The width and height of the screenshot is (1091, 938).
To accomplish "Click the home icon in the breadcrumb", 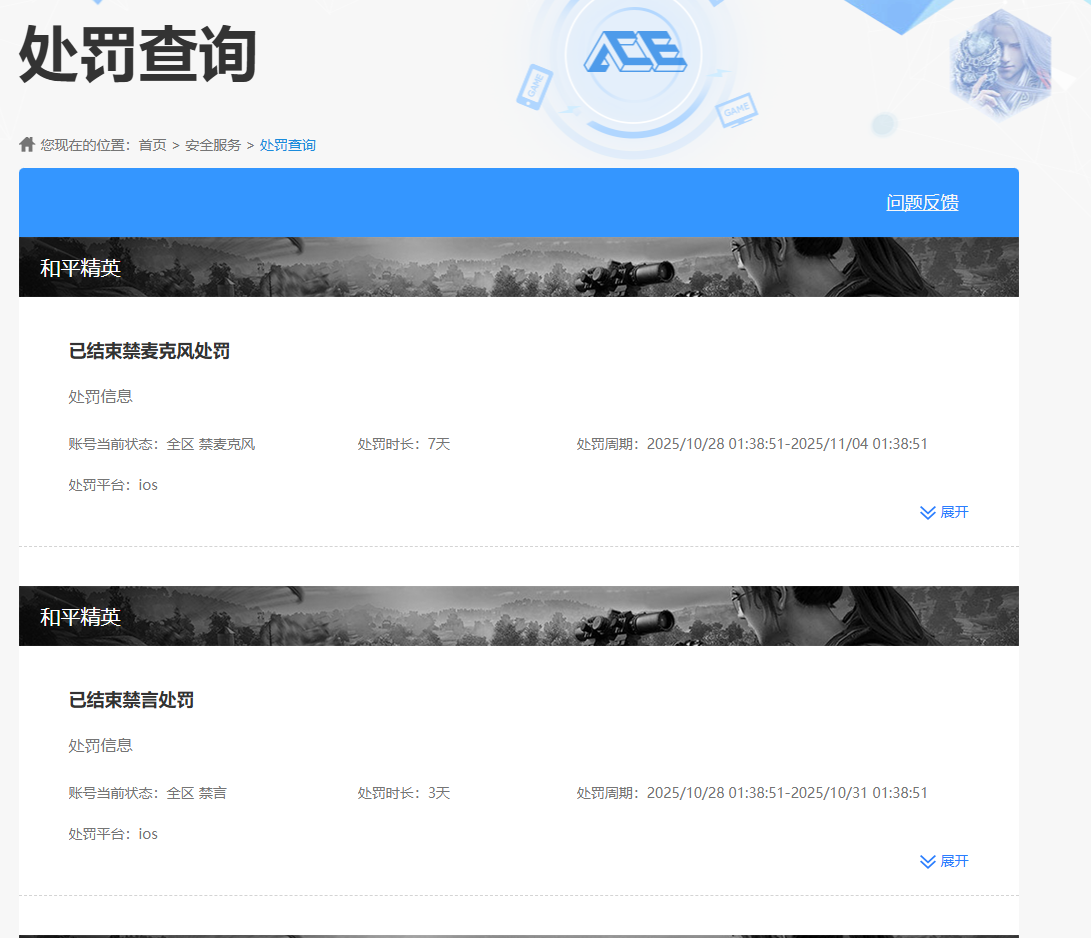I will [27, 145].
